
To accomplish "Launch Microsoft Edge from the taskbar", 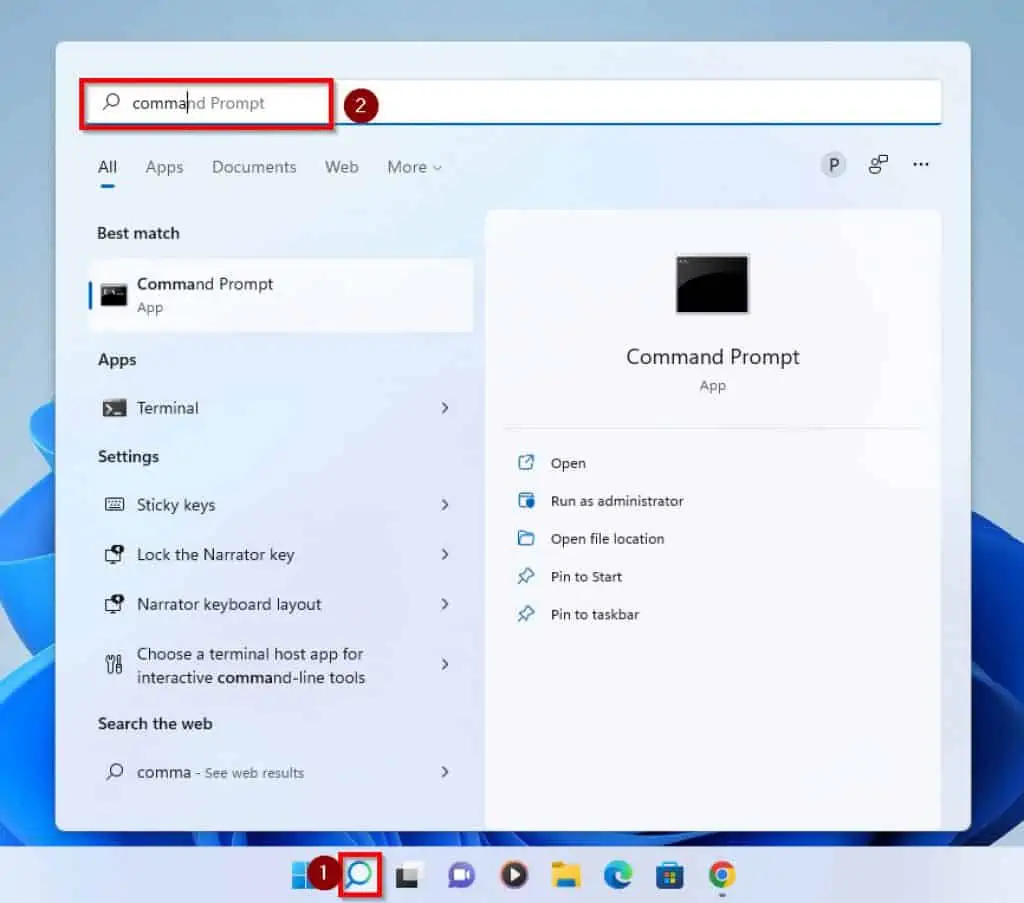I will [618, 875].
